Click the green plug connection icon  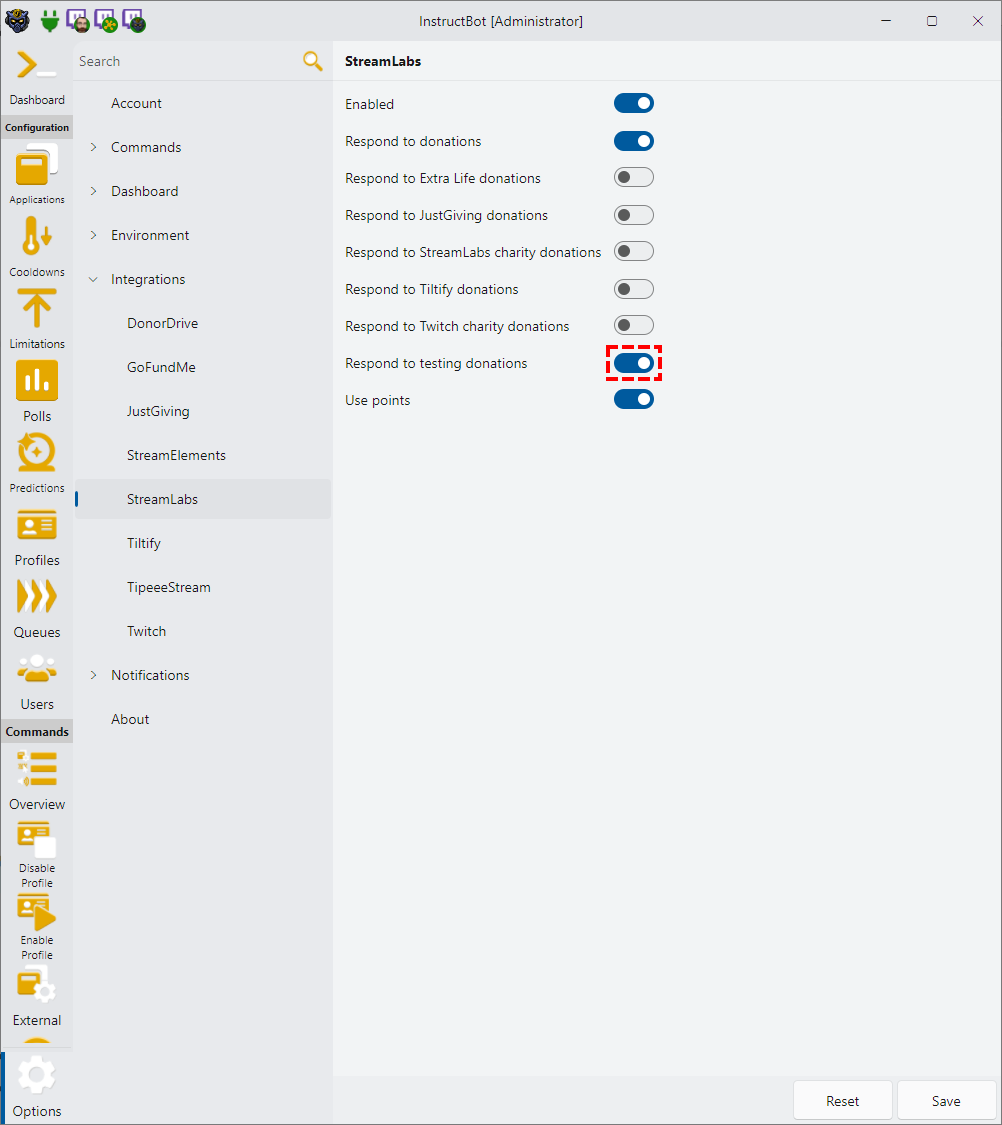pos(49,21)
